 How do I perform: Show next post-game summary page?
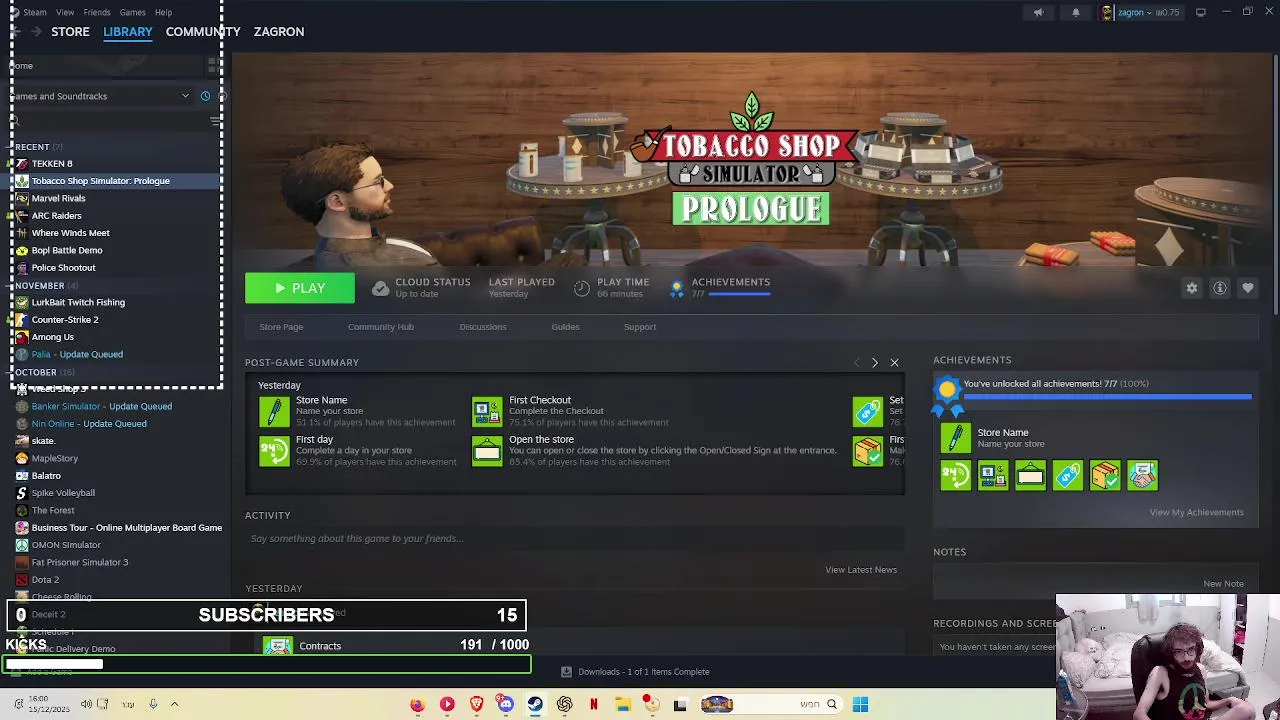(875, 363)
